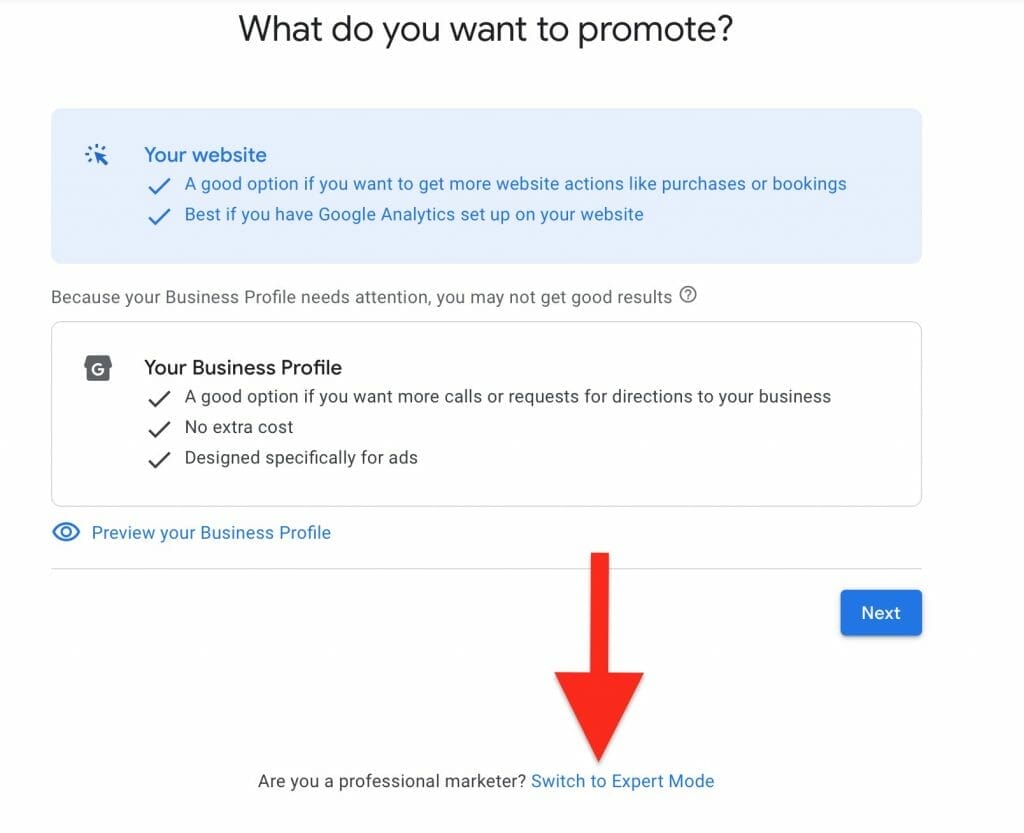1024x833 pixels.
Task: Click the "What do you want to promote?" heading
Action: pyautogui.click(x=486, y=28)
